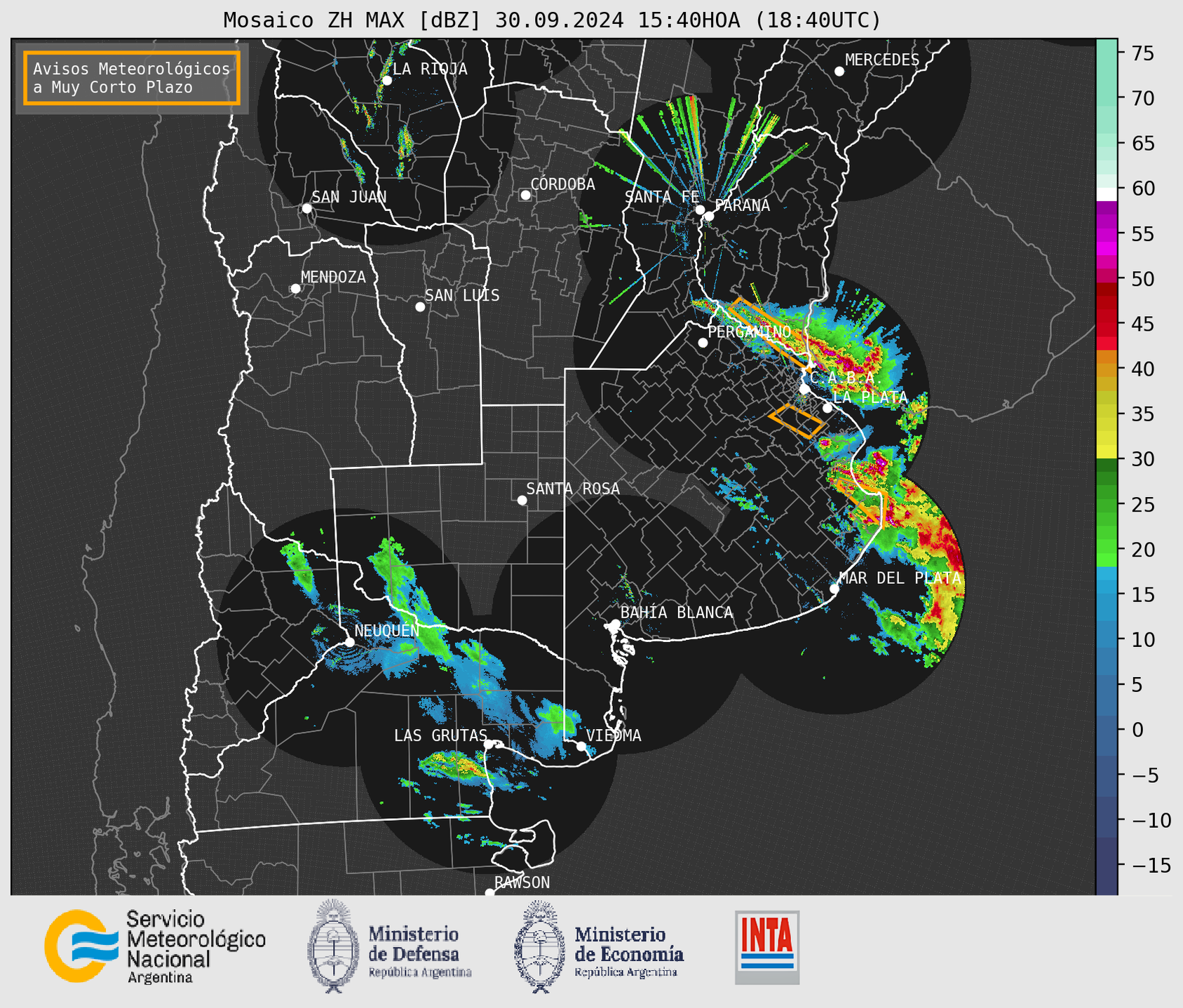
Task: Click the 75 dBZ color on the scale
Action: pyautogui.click(x=1107, y=53)
